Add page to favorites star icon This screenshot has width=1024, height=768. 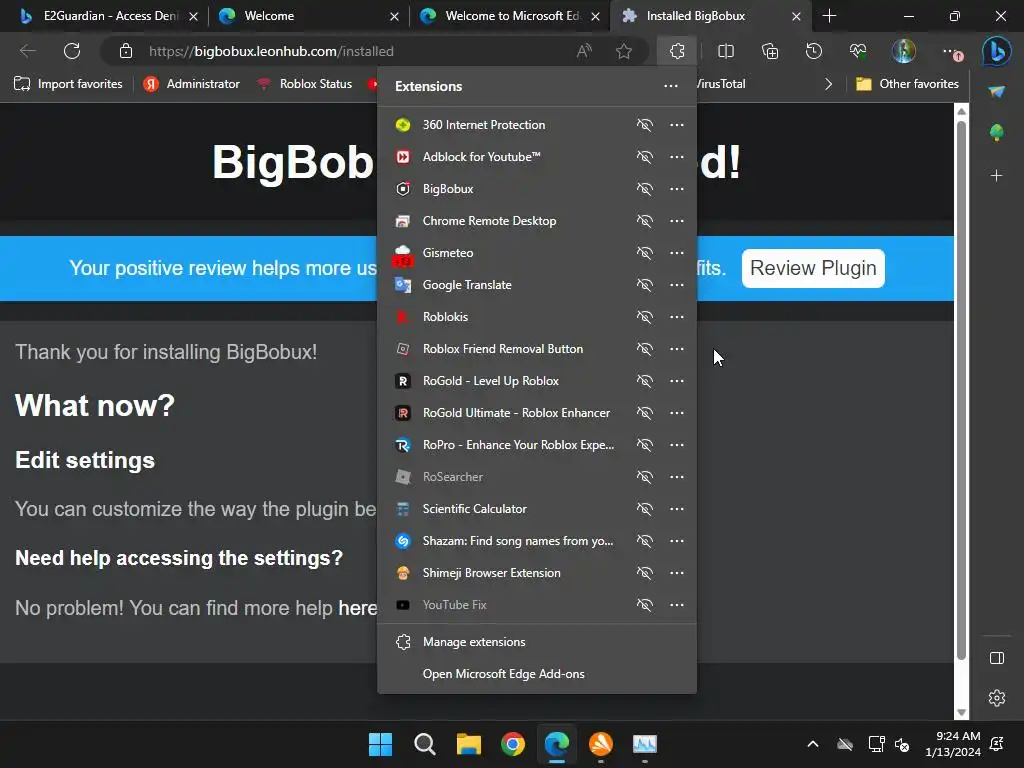[x=624, y=51]
